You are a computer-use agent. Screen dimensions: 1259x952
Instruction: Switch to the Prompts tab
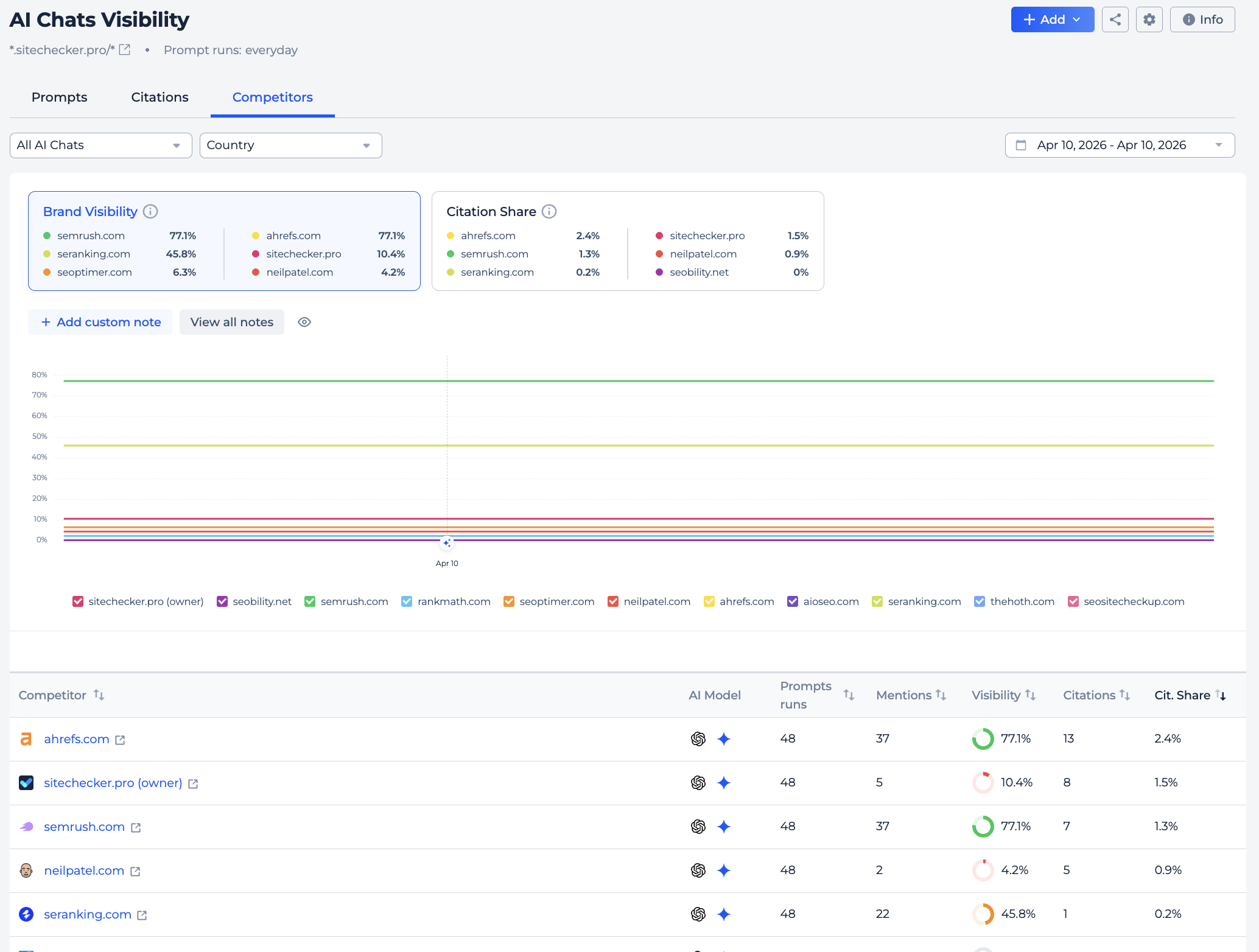pos(59,97)
